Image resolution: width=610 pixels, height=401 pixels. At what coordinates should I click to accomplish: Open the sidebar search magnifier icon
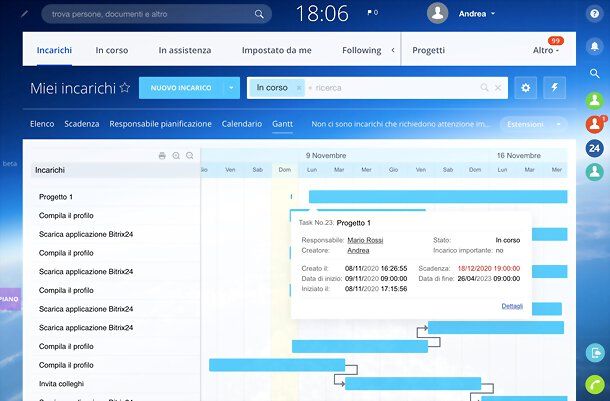tap(594, 73)
